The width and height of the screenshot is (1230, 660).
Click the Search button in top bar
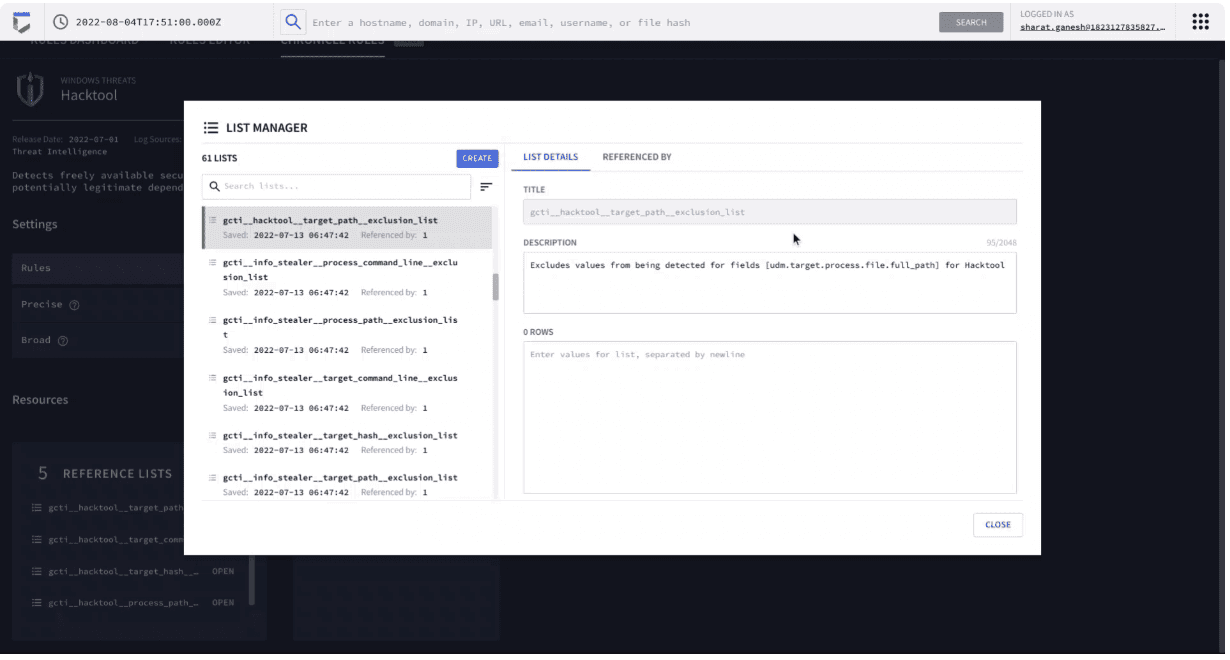(971, 22)
